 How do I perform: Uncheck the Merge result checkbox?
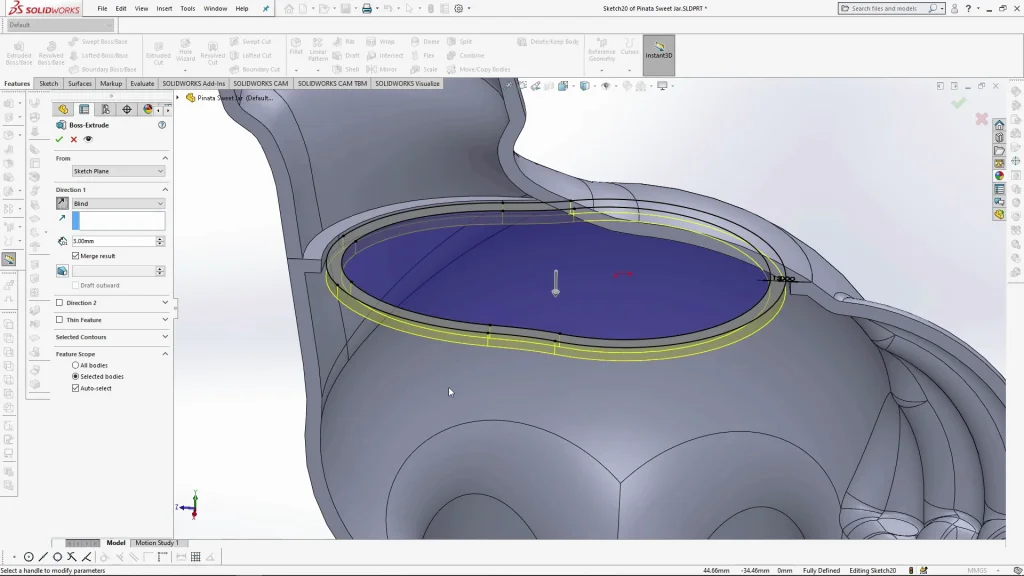pyautogui.click(x=76, y=256)
